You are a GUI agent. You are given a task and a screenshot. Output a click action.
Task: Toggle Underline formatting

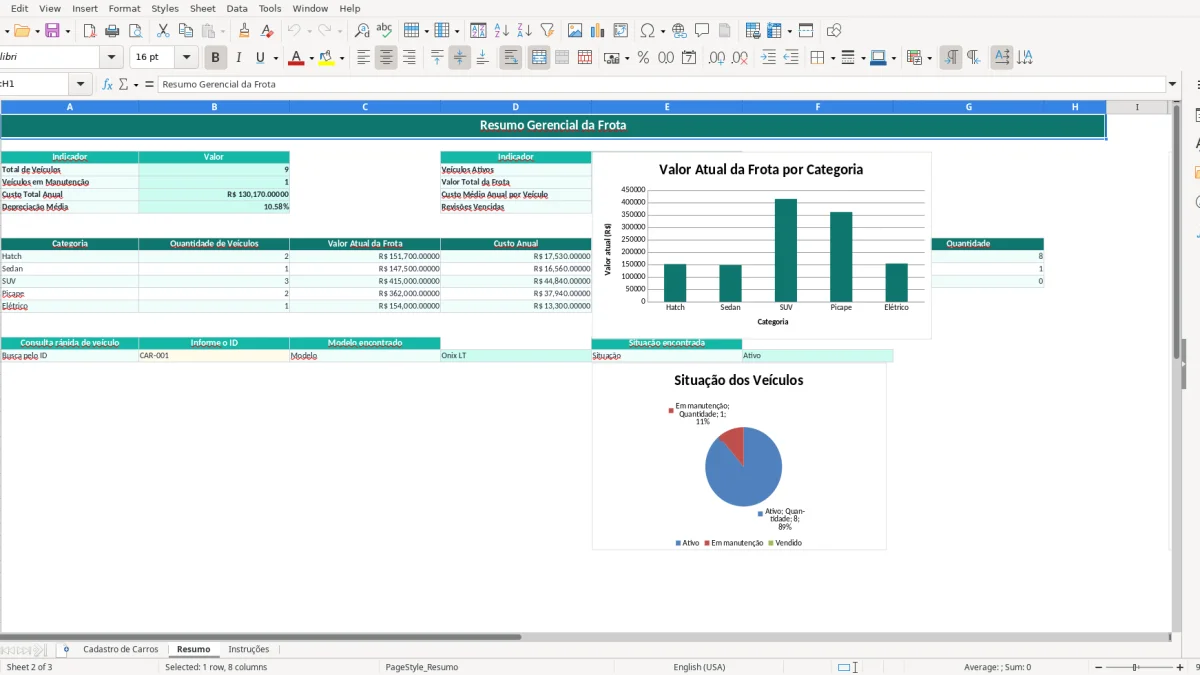(x=260, y=58)
